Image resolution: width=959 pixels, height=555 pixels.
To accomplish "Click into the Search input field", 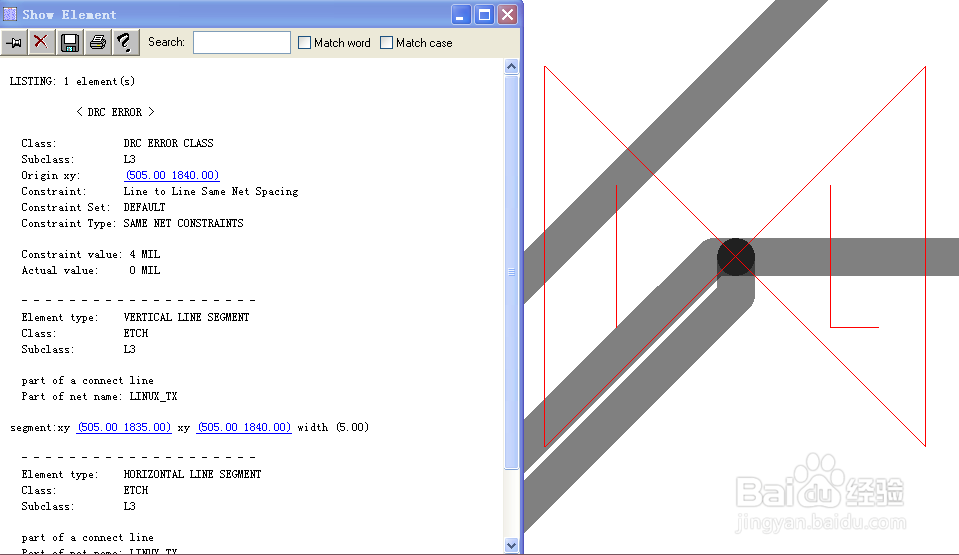I will pyautogui.click(x=242, y=43).
